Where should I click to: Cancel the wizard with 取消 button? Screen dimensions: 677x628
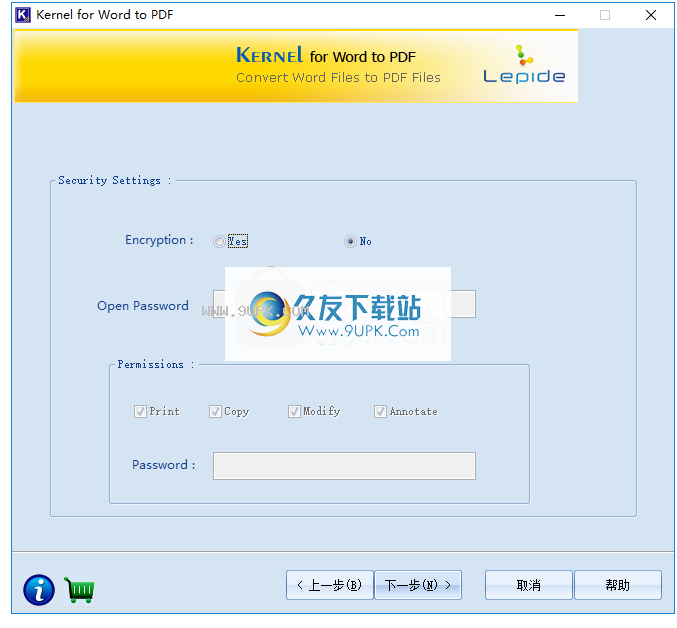click(528, 585)
